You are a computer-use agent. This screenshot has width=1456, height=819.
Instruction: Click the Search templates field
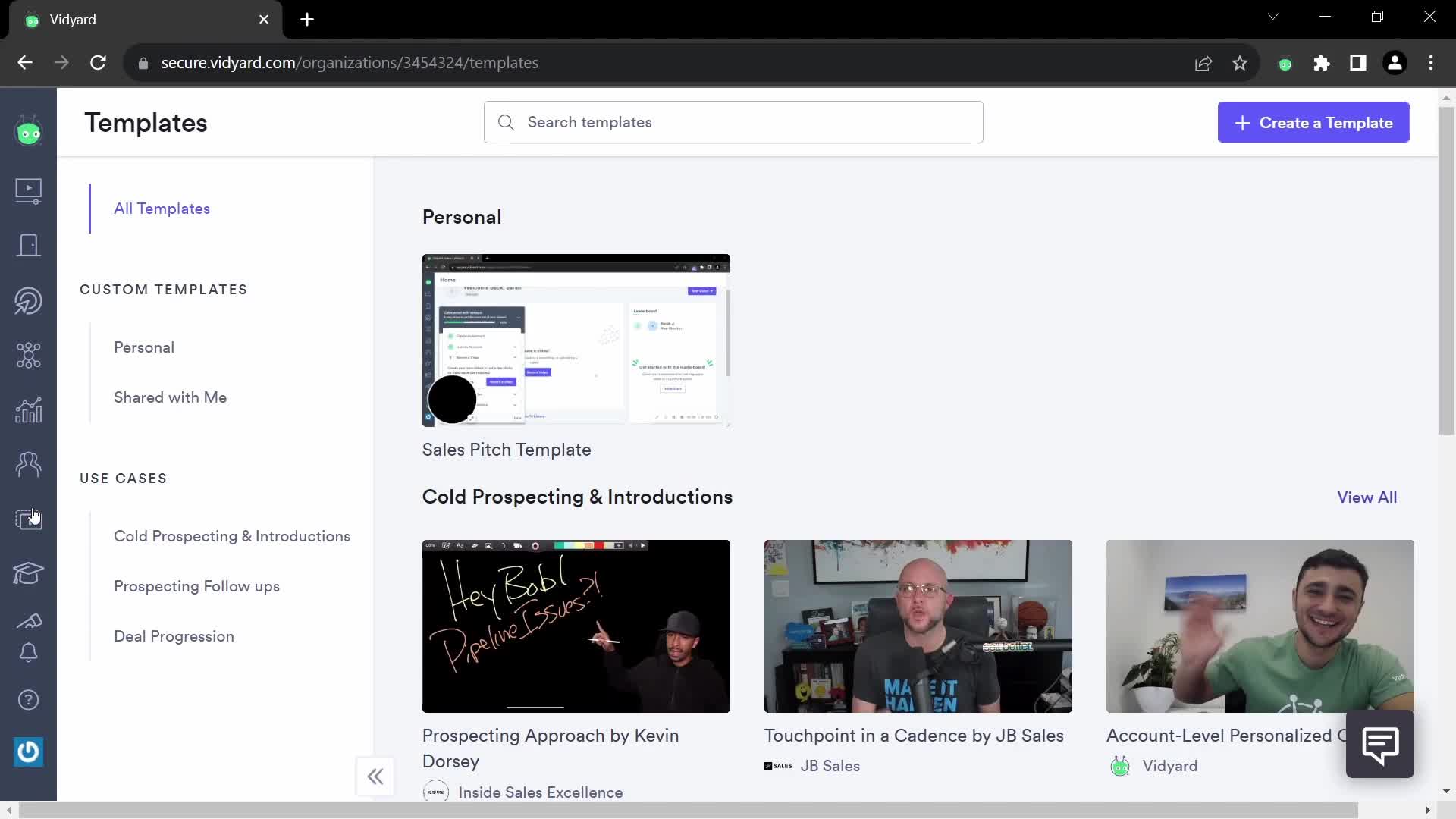pos(733,122)
